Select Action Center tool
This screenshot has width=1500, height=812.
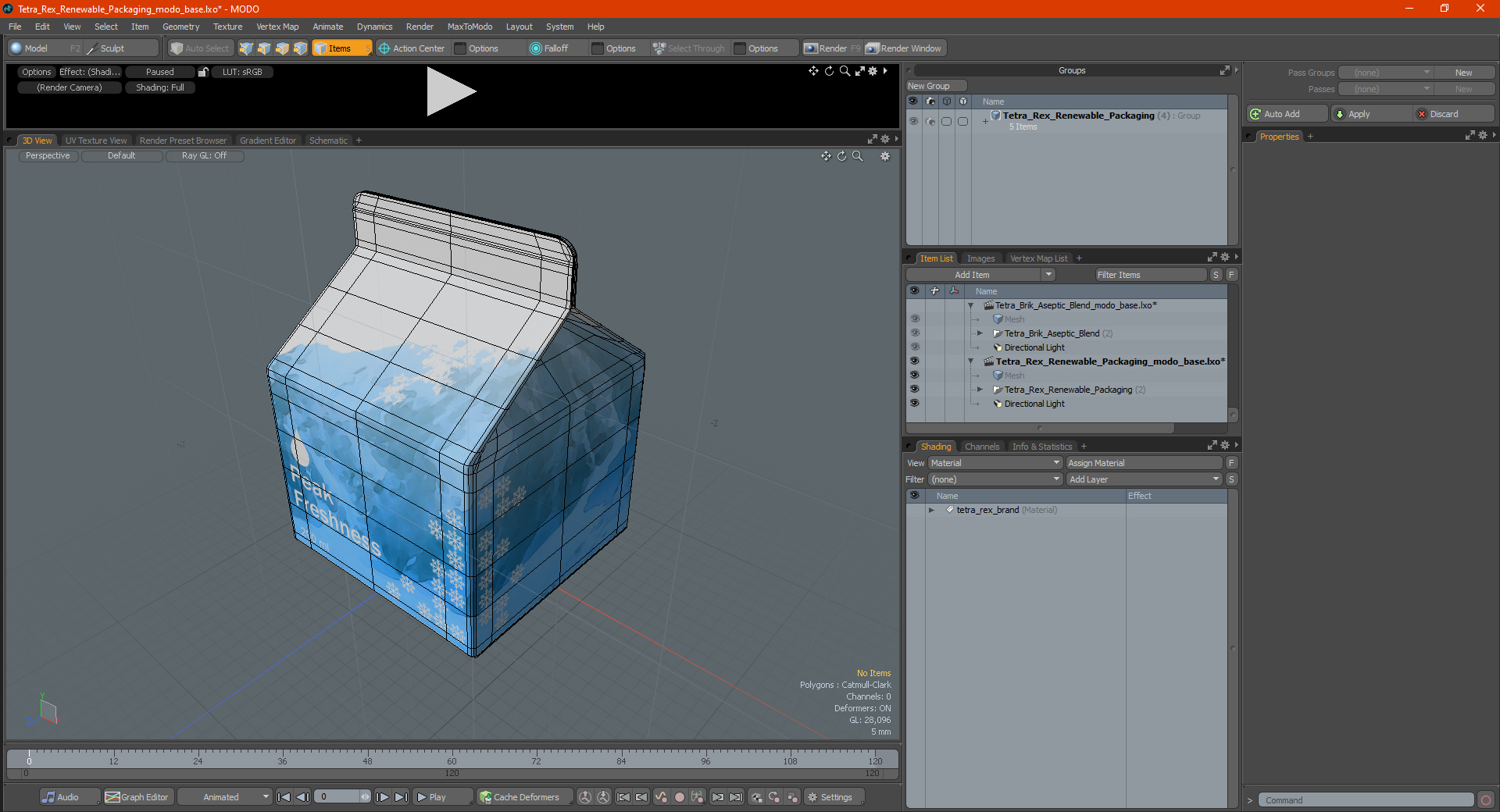[x=412, y=48]
